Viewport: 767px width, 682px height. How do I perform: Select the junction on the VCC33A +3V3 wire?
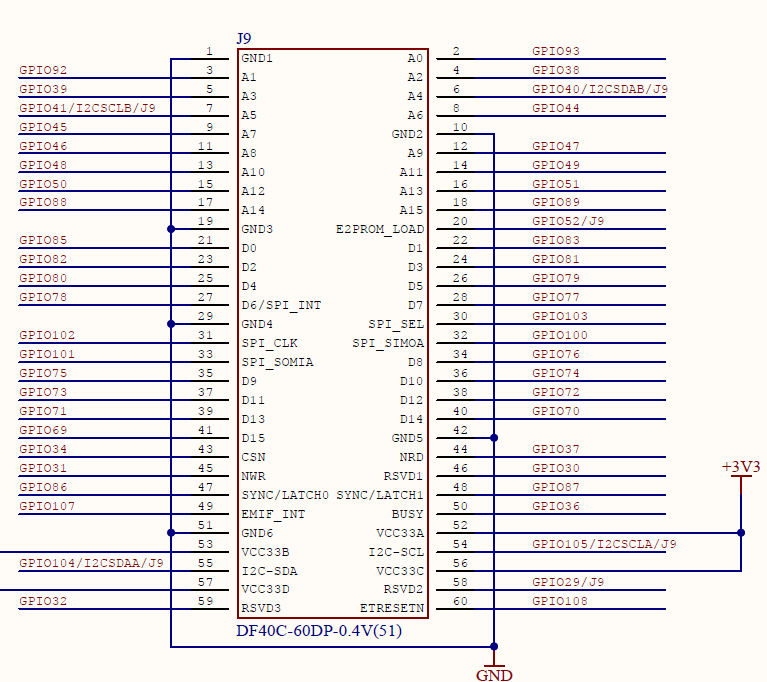pos(741,533)
